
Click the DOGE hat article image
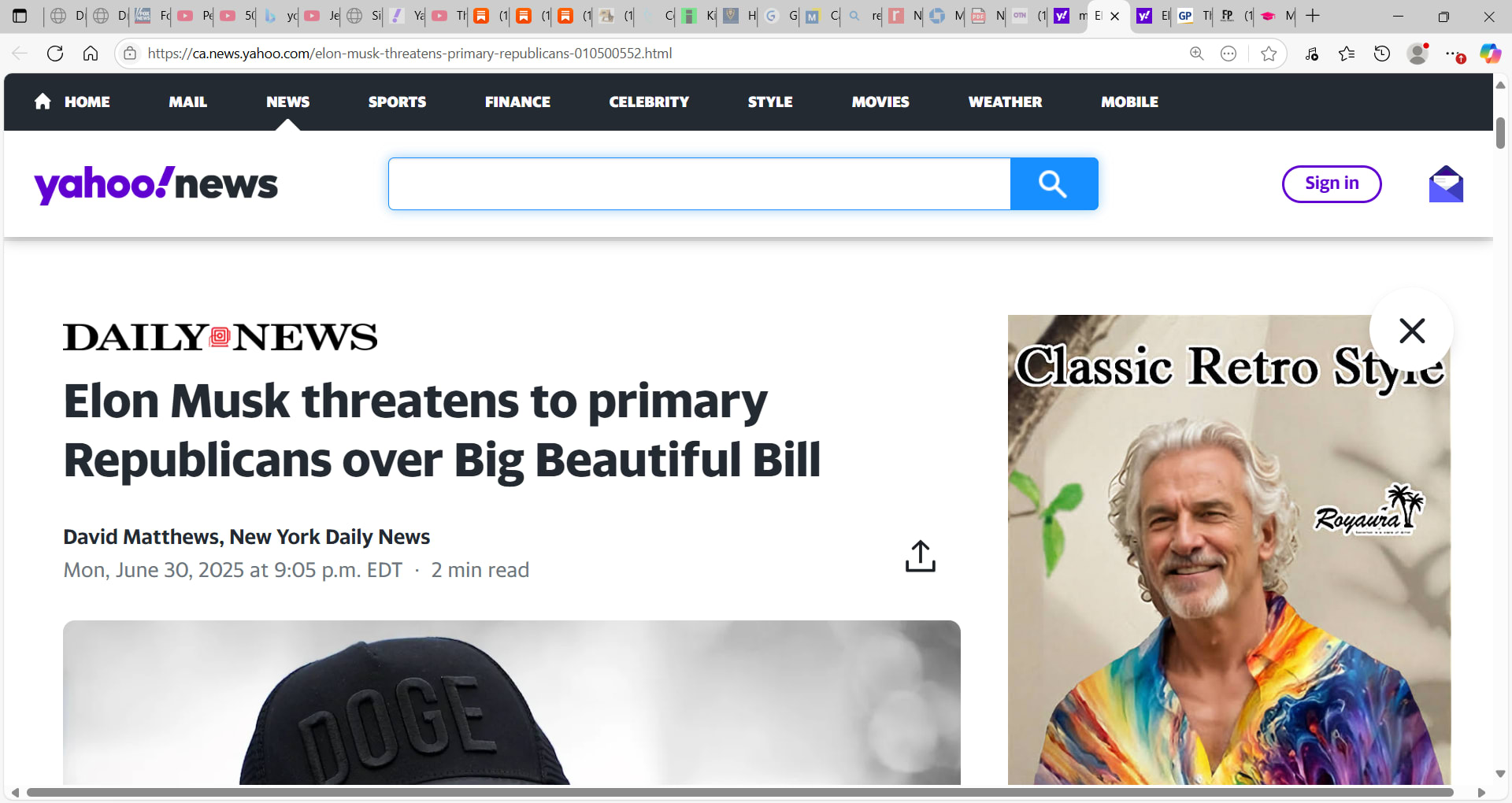click(512, 702)
